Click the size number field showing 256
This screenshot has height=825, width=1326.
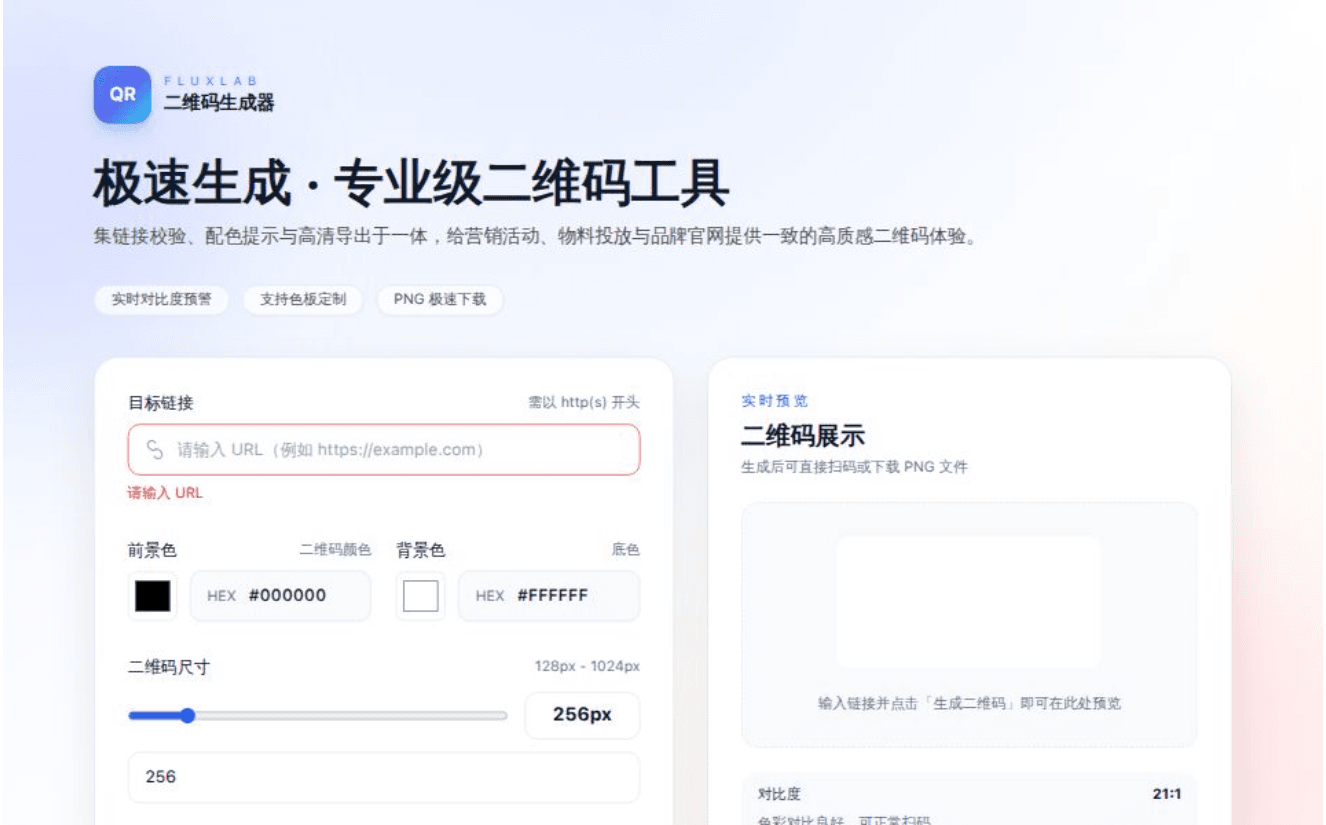(384, 777)
